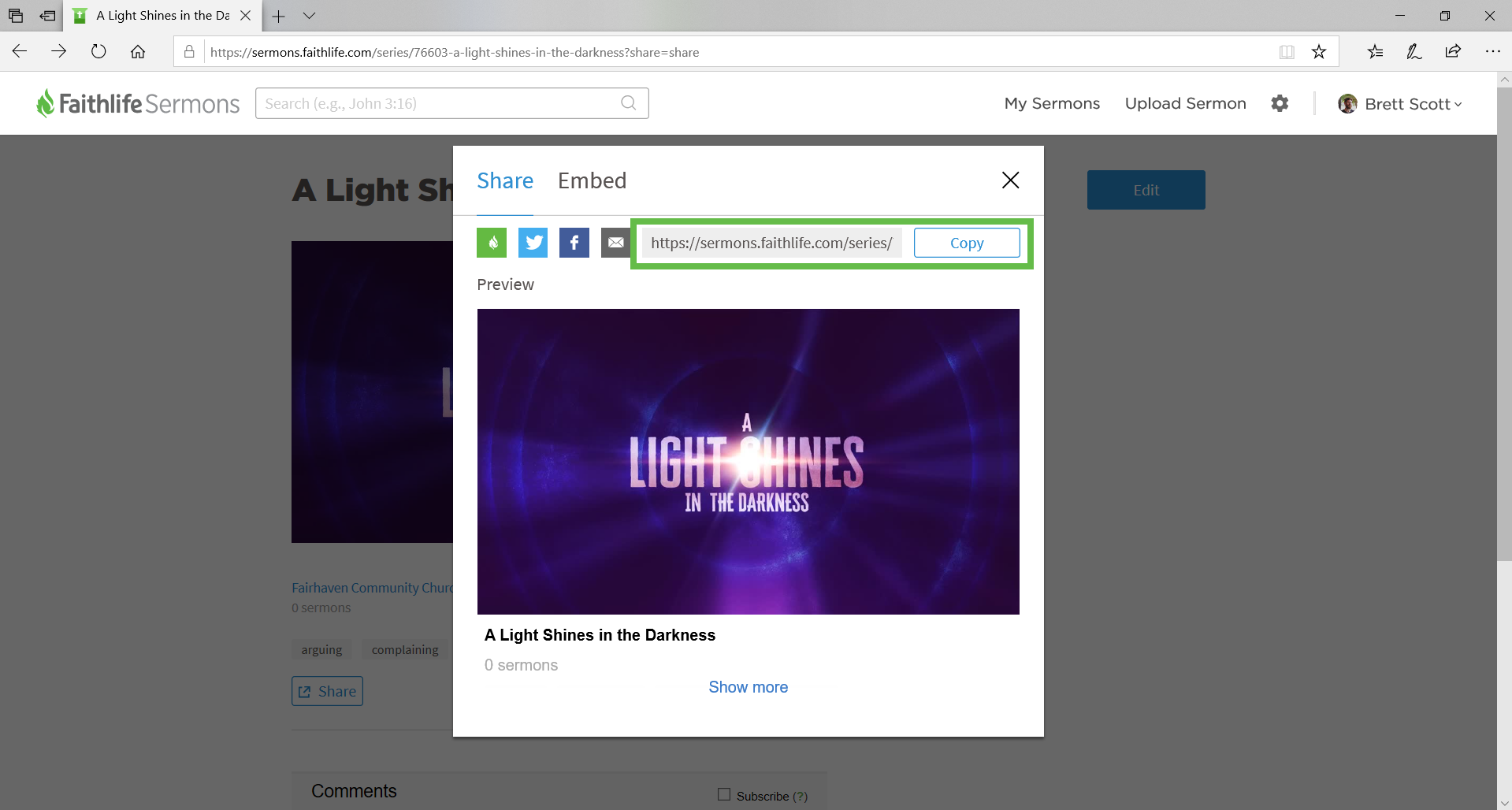Click the search magnifier icon
Screen dimensions: 1512x810
pos(628,103)
